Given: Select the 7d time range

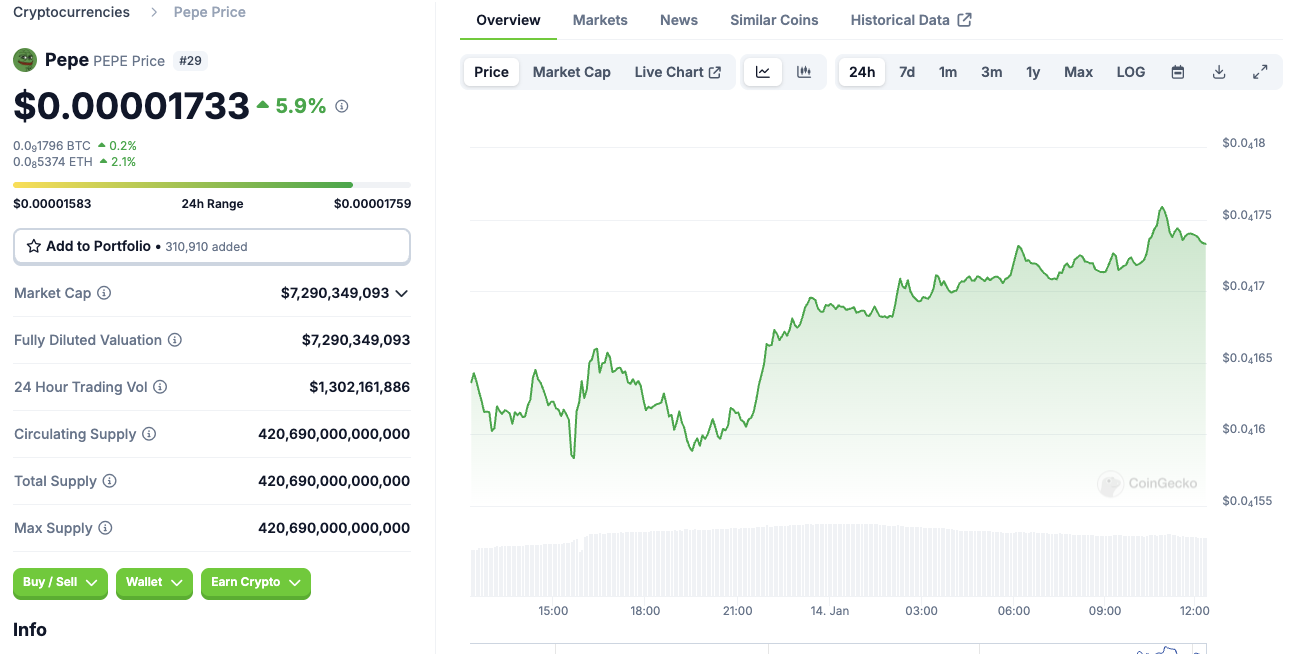Looking at the screenshot, I should click(907, 72).
